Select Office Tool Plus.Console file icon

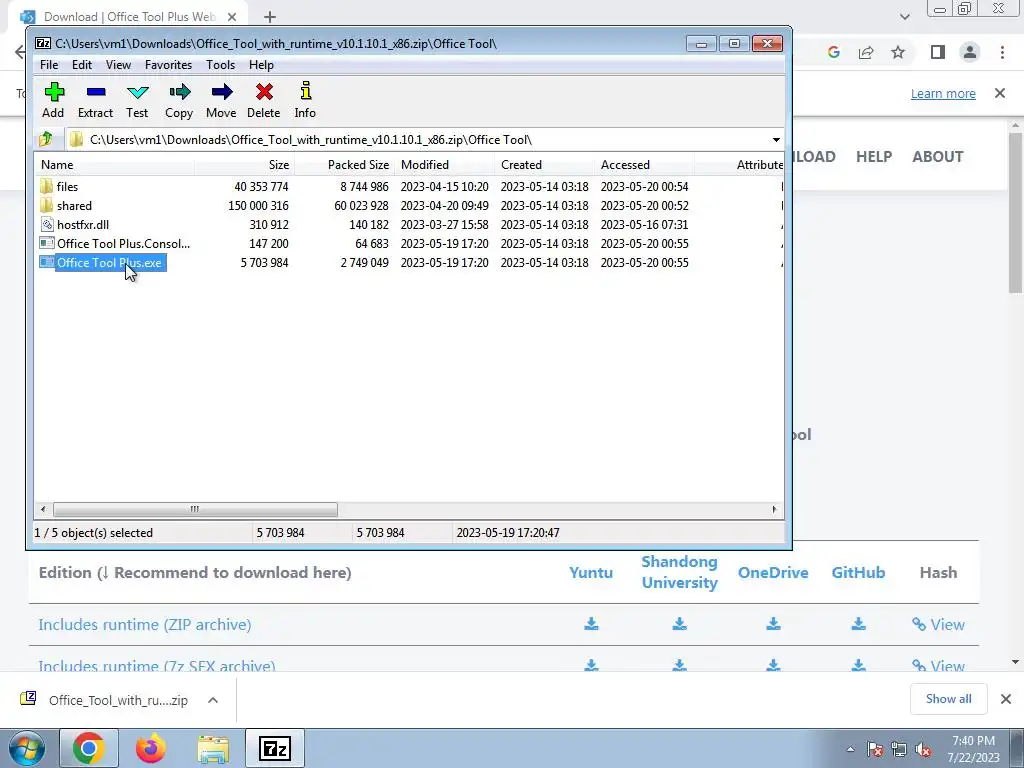click(46, 243)
